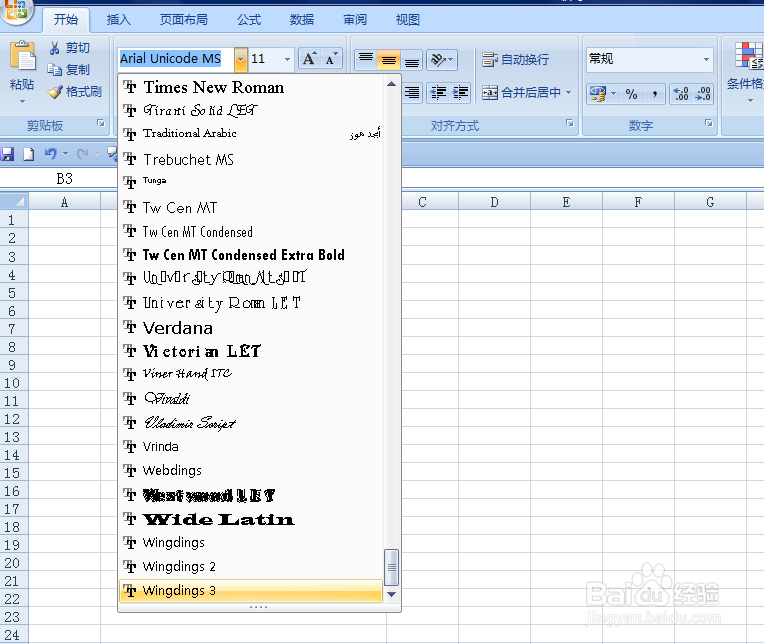This screenshot has width=764, height=644.
Task: Select Webdings font
Action: 251,471
